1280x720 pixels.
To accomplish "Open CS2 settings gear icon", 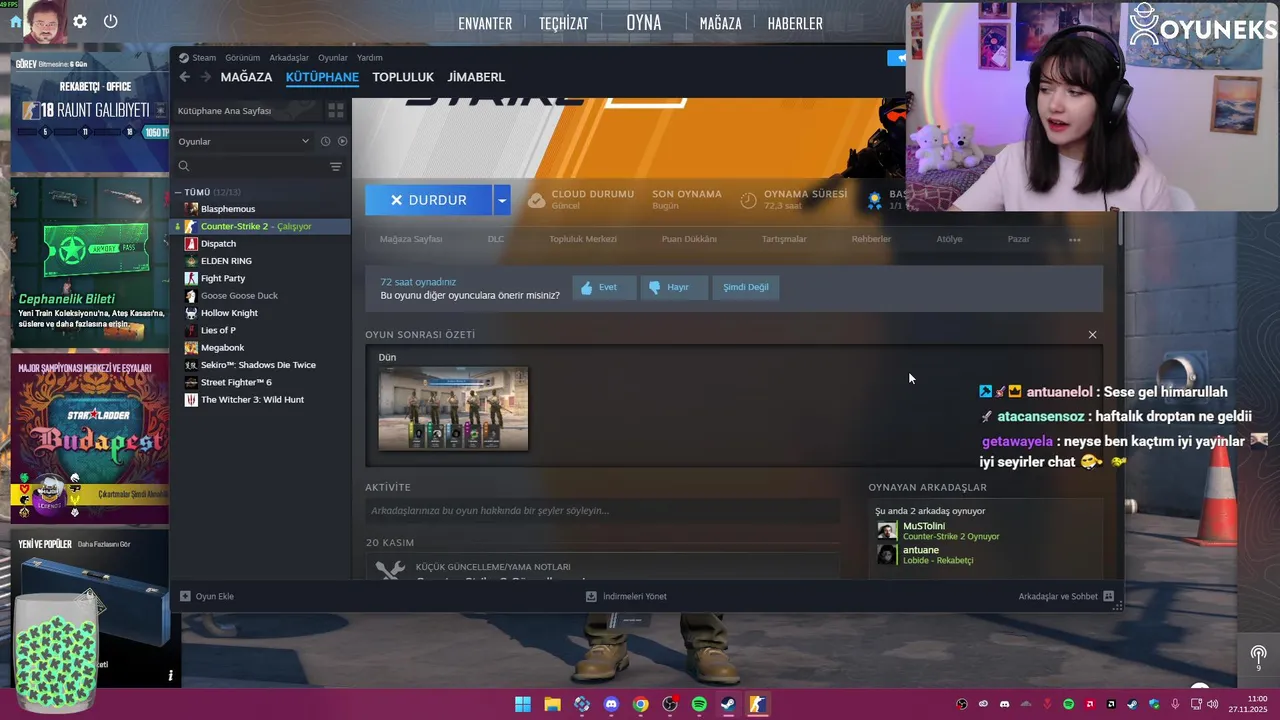I will coord(80,21).
